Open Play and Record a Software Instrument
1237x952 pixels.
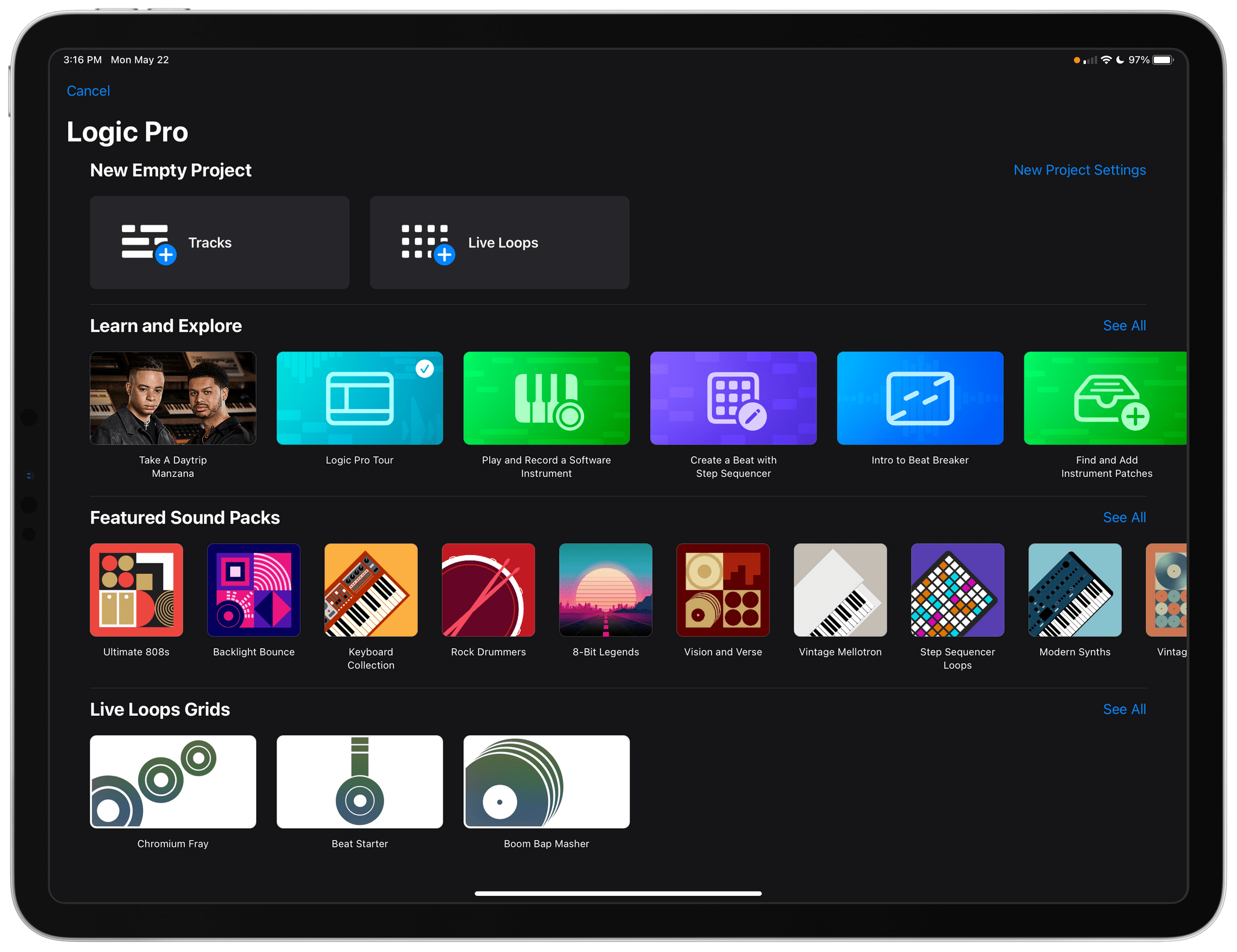(x=547, y=398)
